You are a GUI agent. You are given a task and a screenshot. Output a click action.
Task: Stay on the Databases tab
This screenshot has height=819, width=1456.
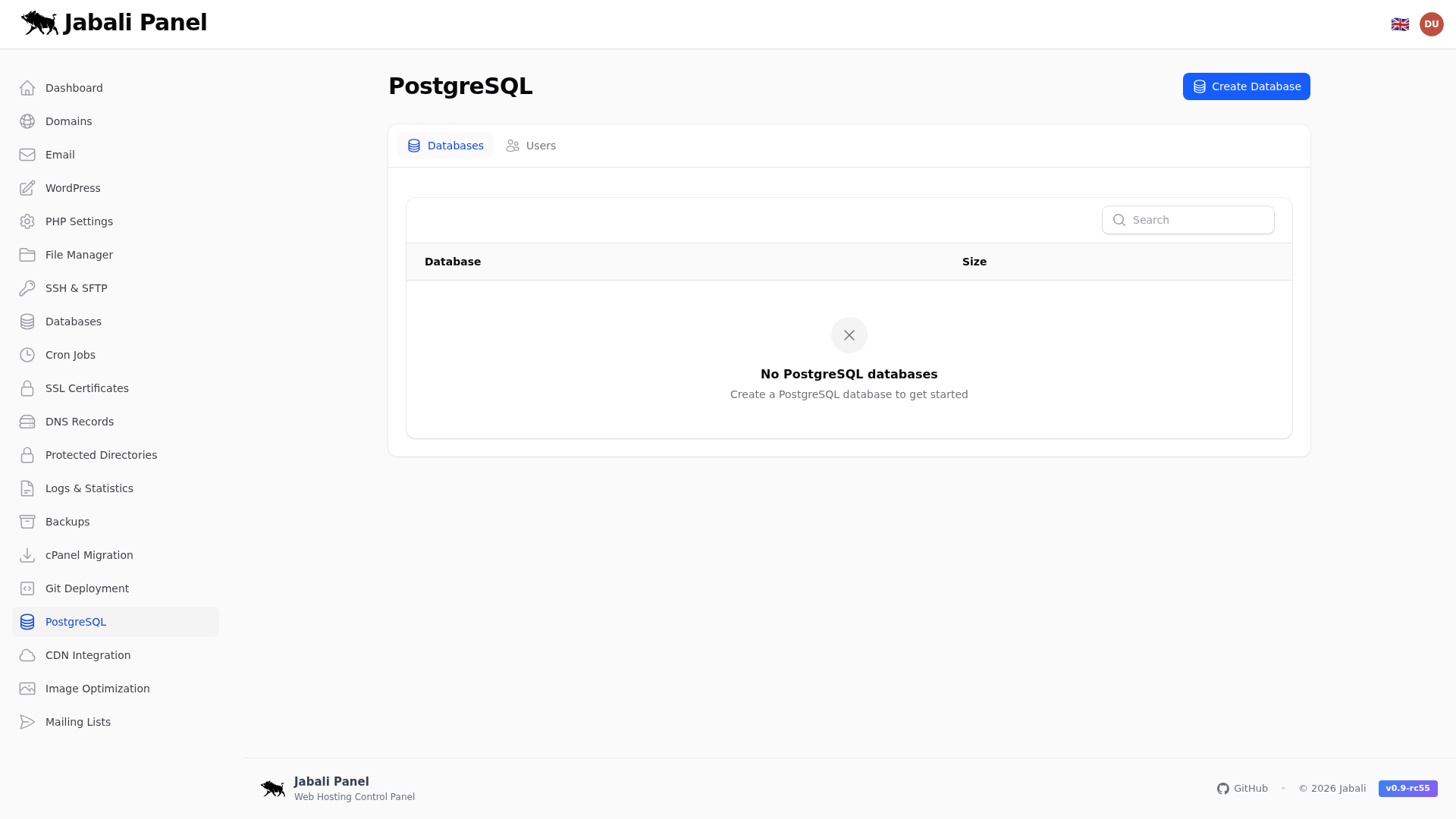[445, 145]
